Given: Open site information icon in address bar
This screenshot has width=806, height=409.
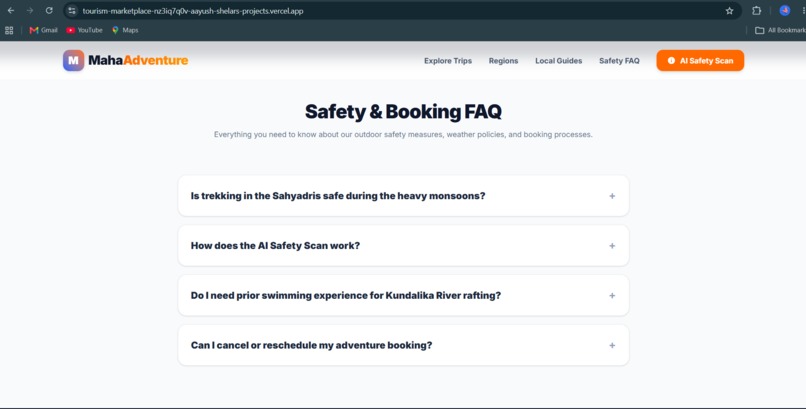Looking at the screenshot, I should [x=72, y=11].
